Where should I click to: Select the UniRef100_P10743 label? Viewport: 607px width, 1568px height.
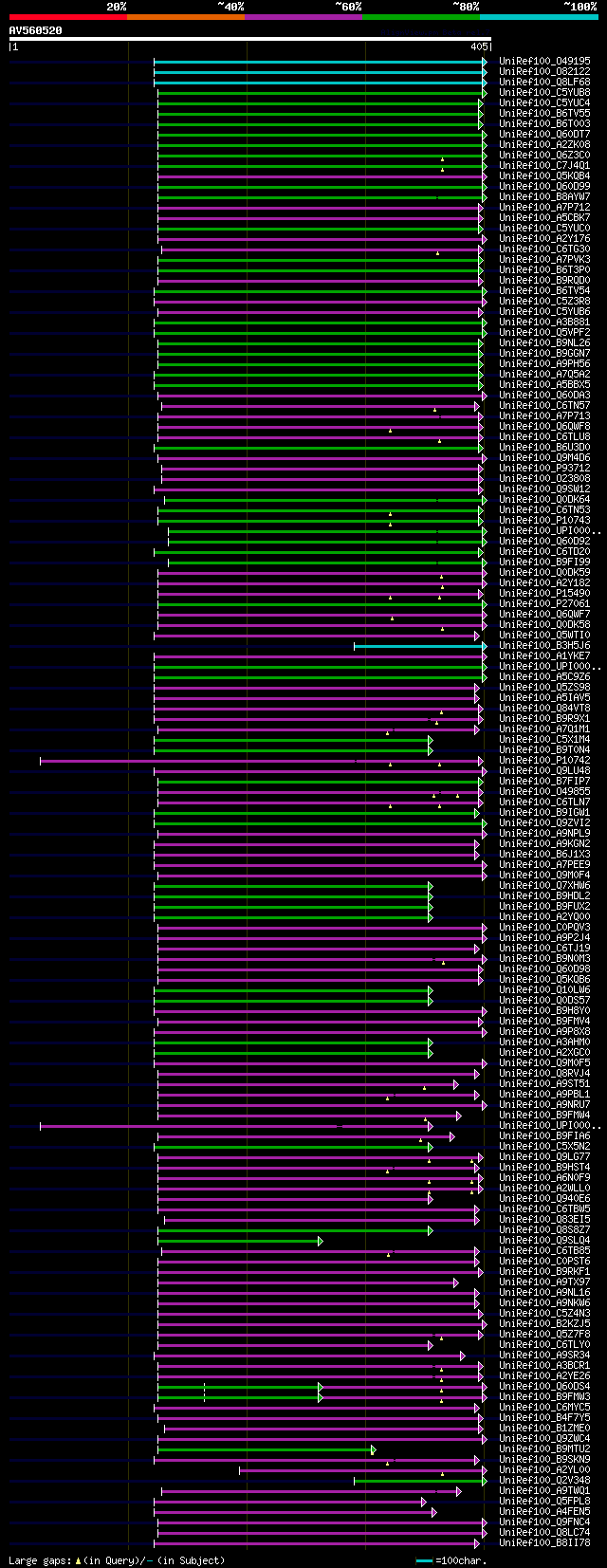(544, 521)
